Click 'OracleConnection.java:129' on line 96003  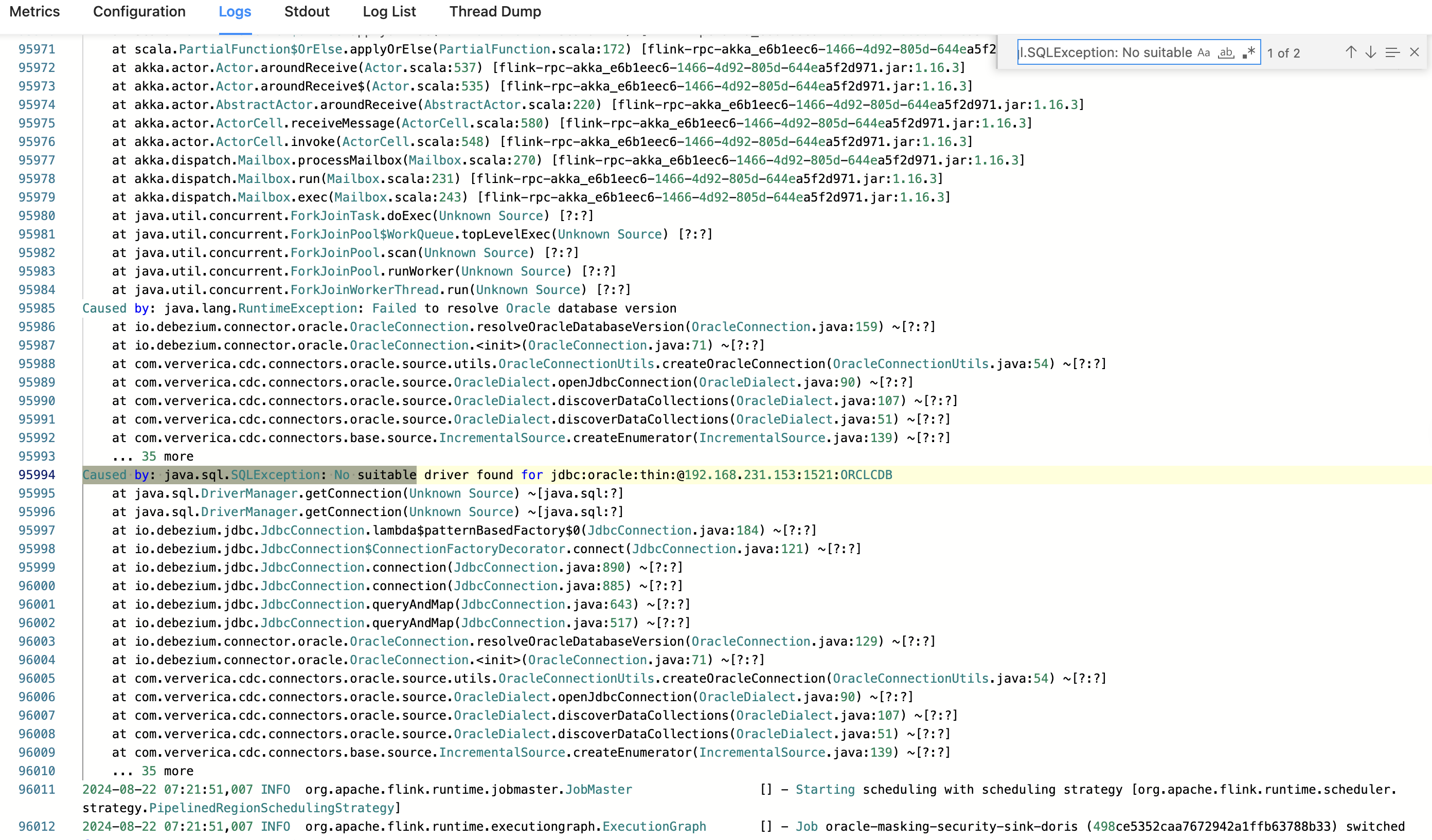(784, 641)
